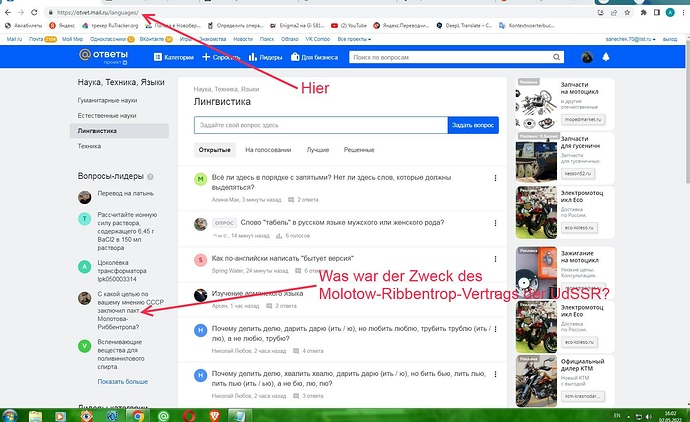This screenshot has height=422, width=690.
Task: Click the green M avatar of Алина Мак
Action: click(x=201, y=179)
